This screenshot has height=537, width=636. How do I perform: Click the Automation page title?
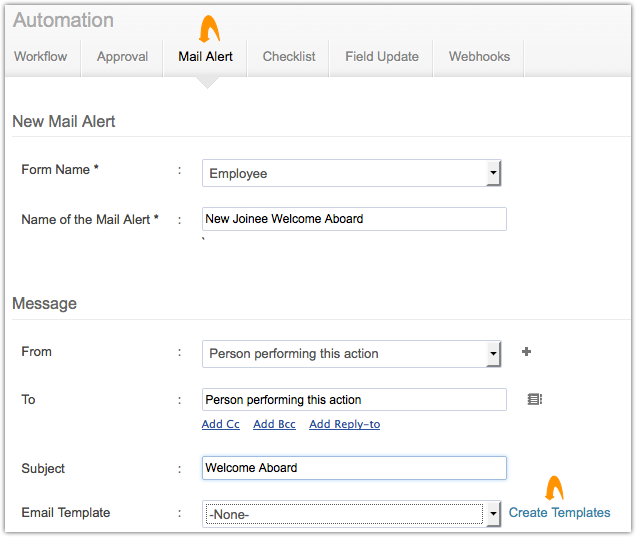pos(63,20)
